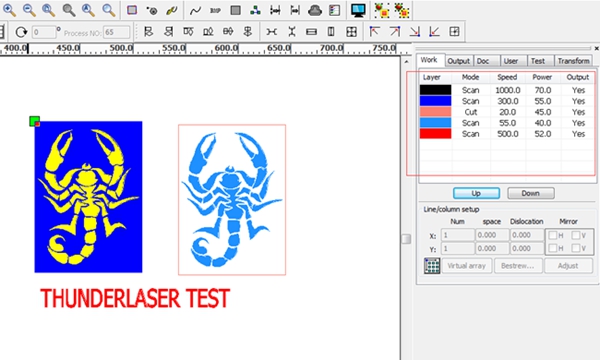
Task: Open the Transform tab
Action: click(x=573, y=61)
